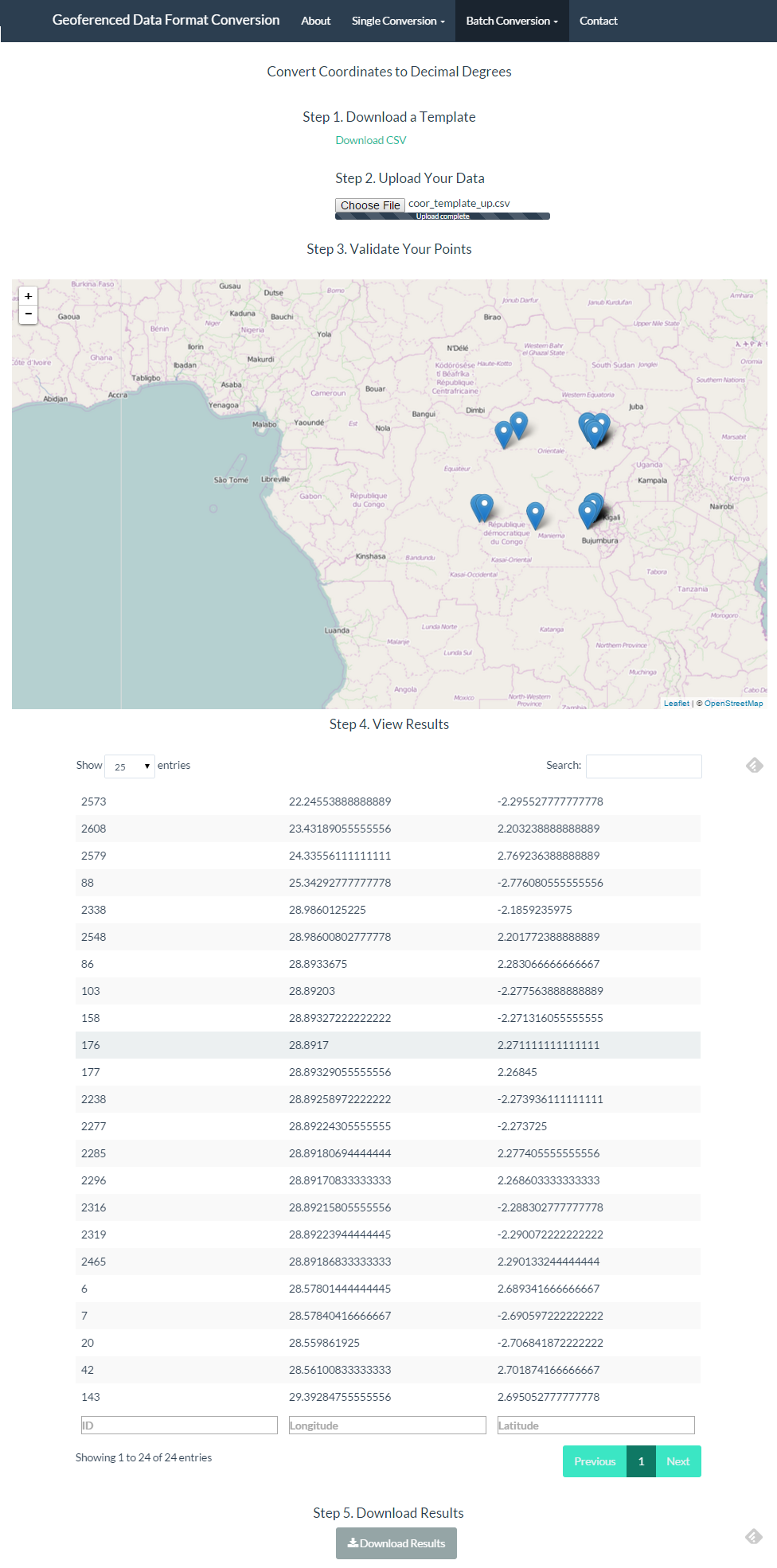Open the Show entries count dropdown
The width and height of the screenshot is (777, 1568).
[130, 766]
